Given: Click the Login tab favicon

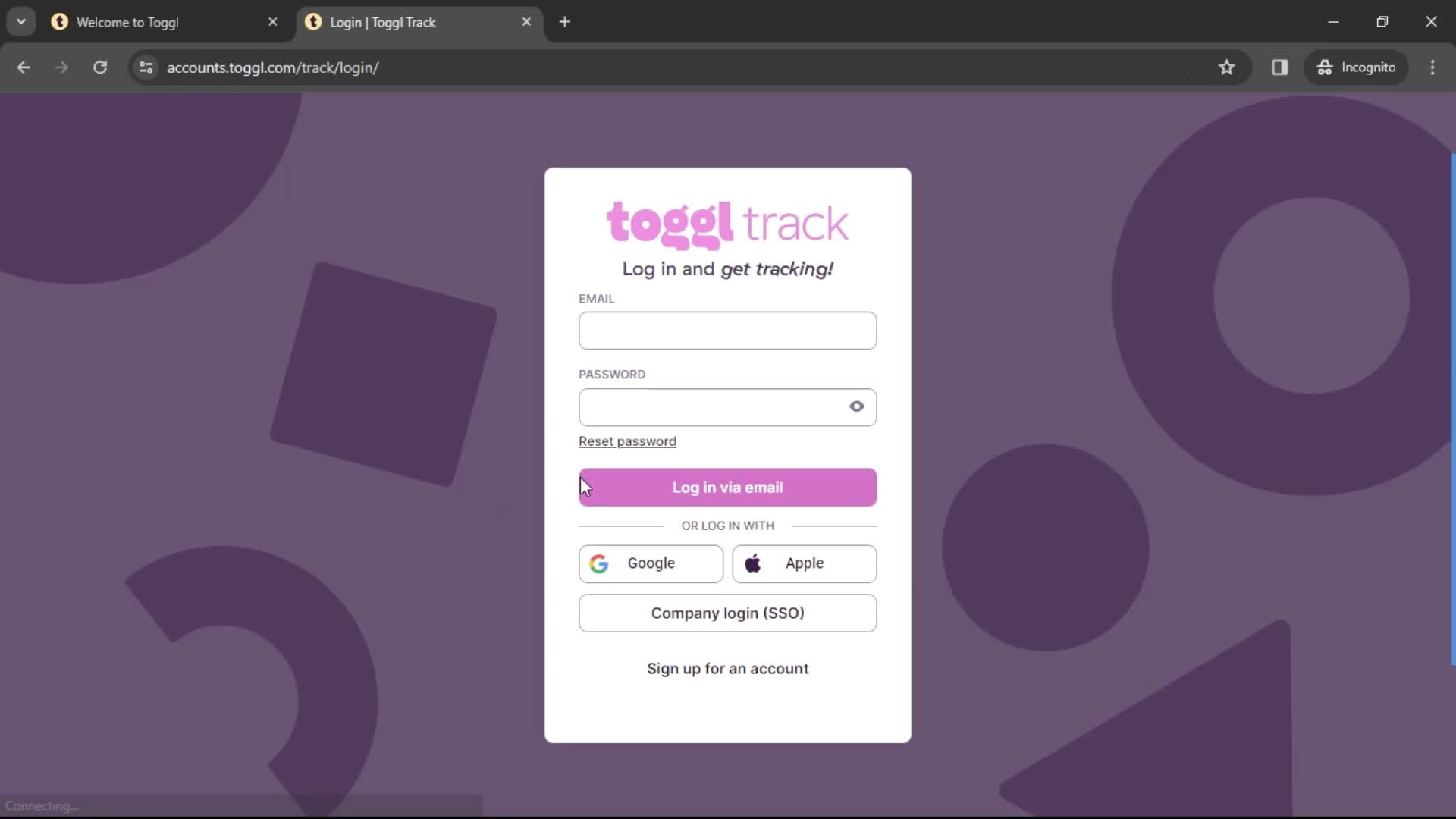Looking at the screenshot, I should tap(313, 22).
